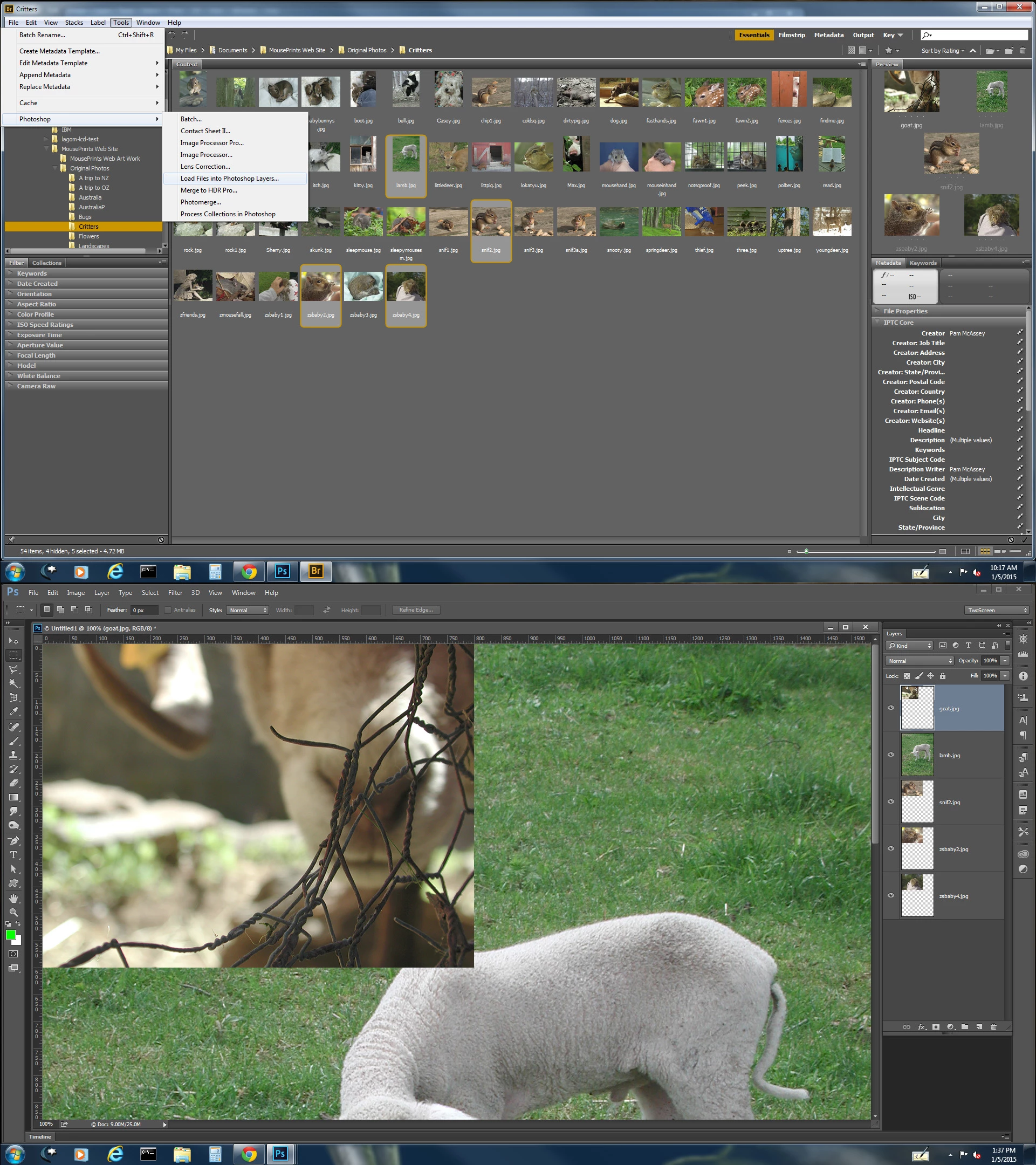This screenshot has width=1036, height=1165.
Task: Toggle visibility of lamb.jpg layer
Action: (x=891, y=755)
